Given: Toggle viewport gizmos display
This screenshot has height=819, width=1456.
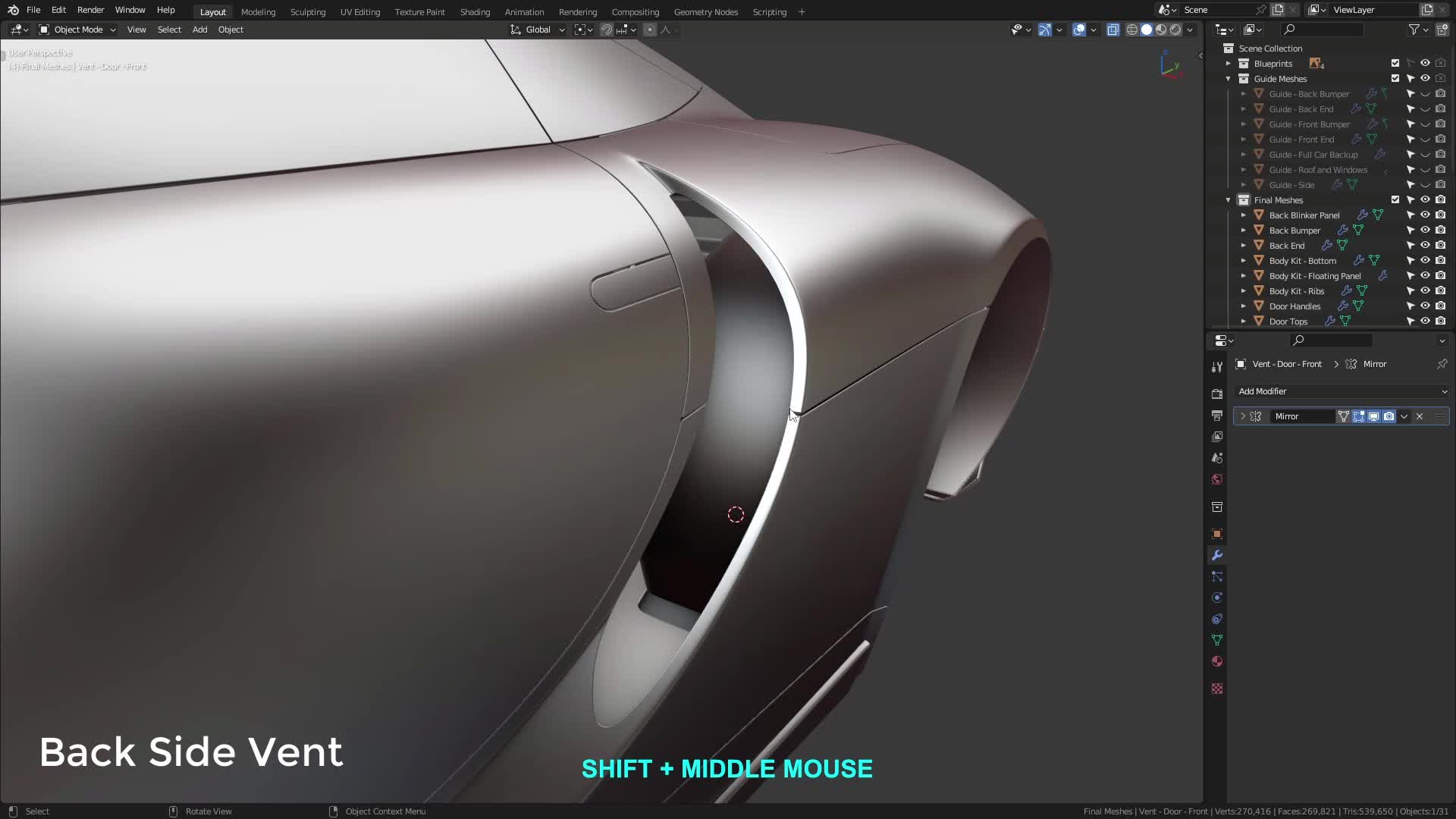Looking at the screenshot, I should 1044,30.
